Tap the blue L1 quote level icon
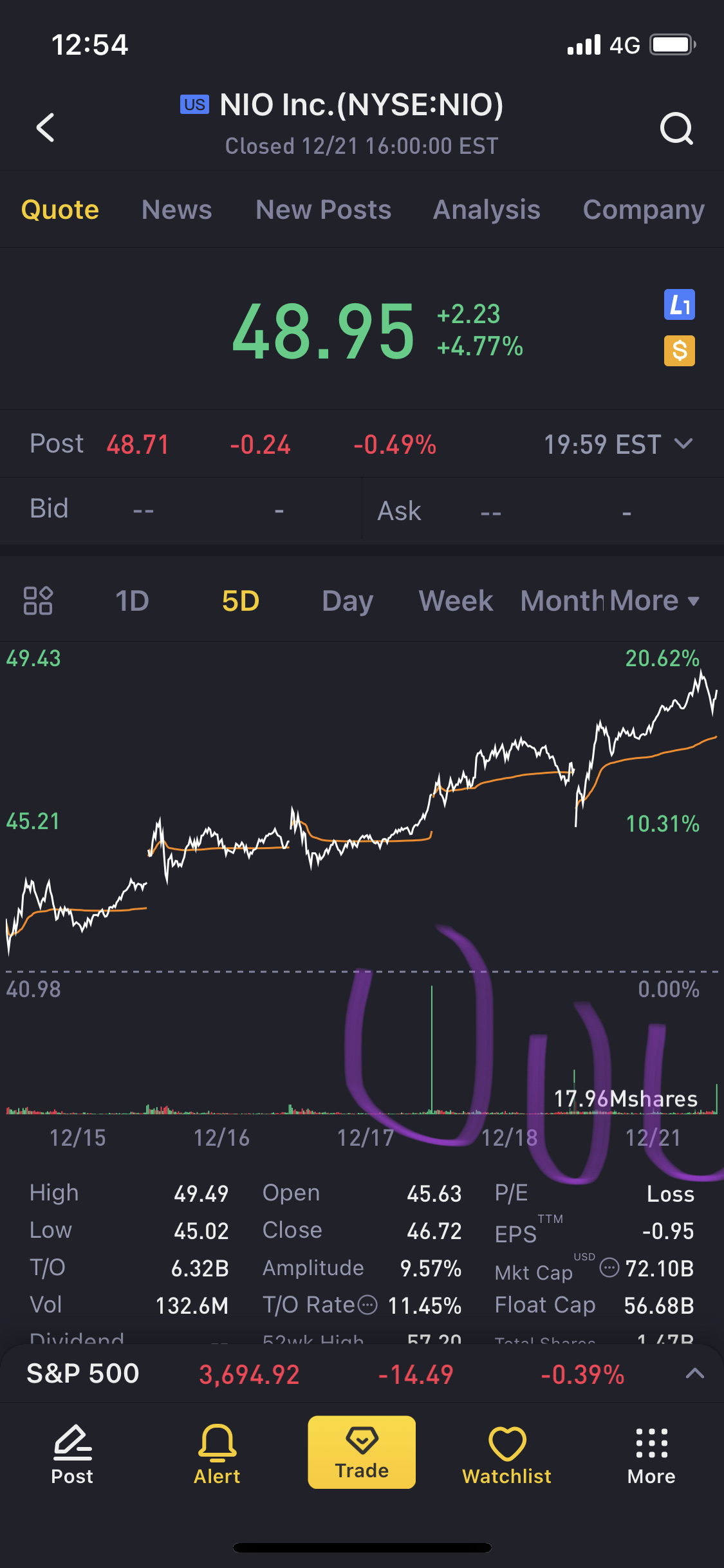This screenshot has width=724, height=1568. point(679,305)
